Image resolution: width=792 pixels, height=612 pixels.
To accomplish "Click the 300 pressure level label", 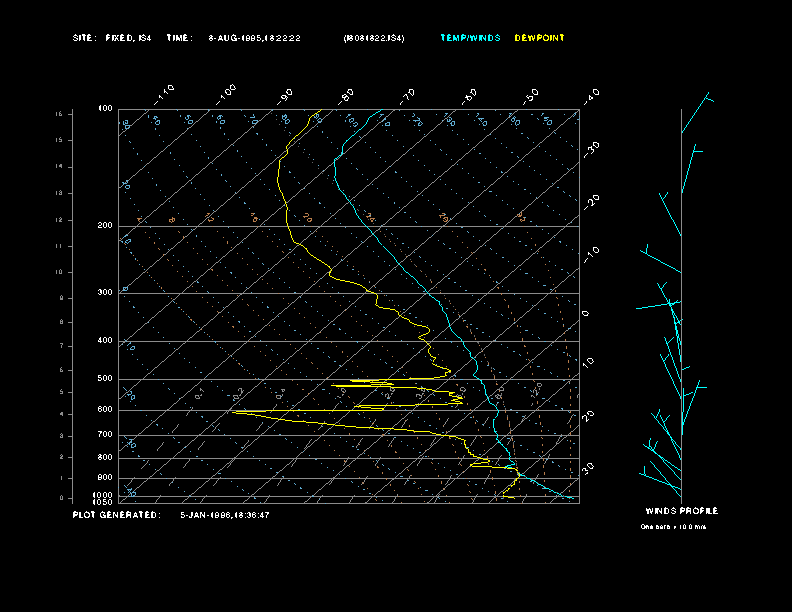I will 105,292.
